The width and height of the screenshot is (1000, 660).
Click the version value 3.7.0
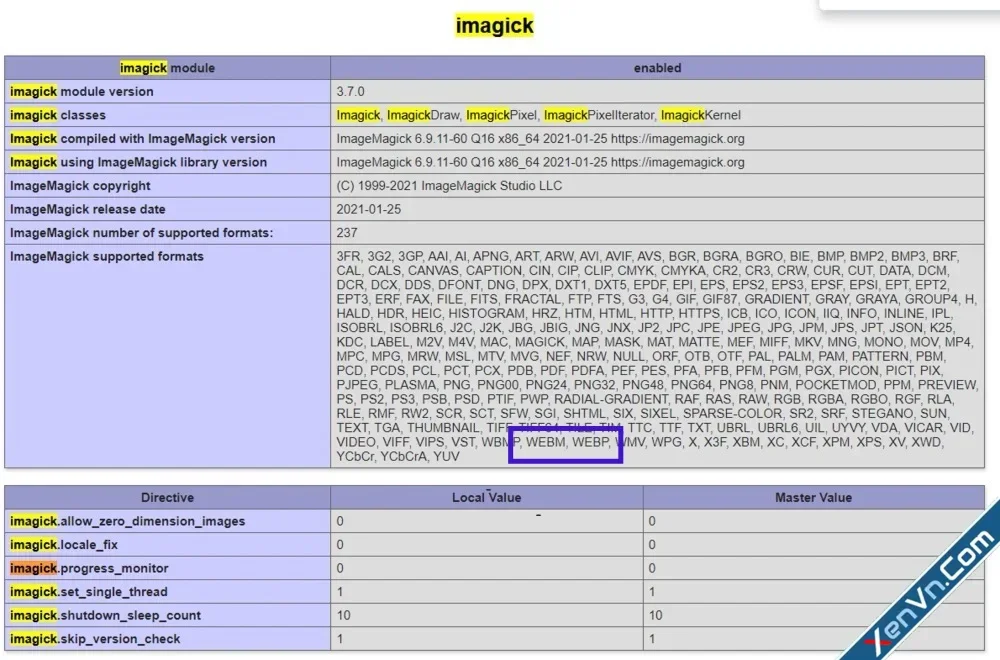(350, 91)
